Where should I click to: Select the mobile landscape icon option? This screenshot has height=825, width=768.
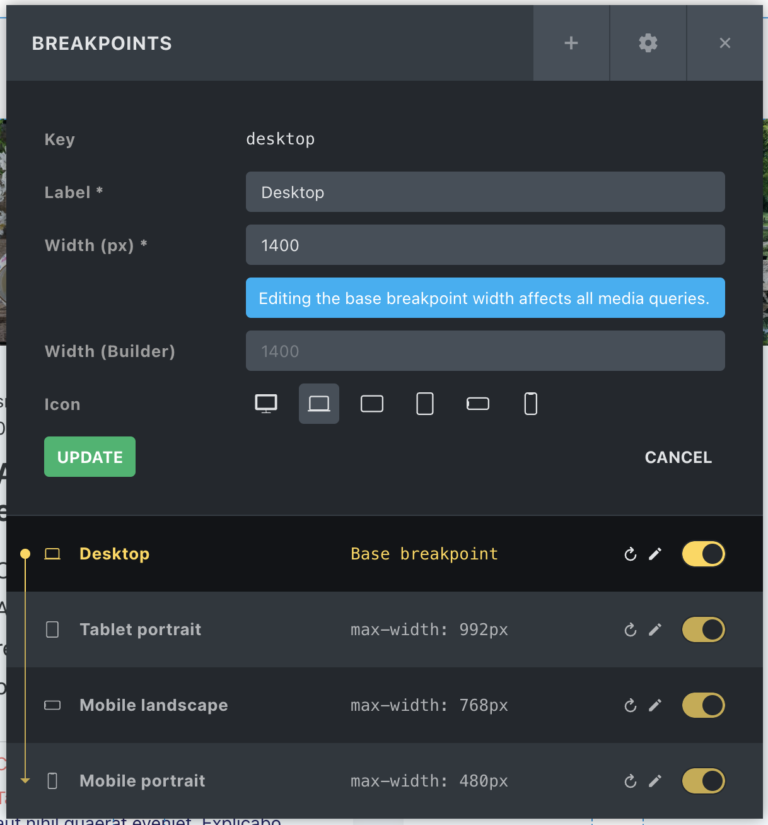coord(477,403)
